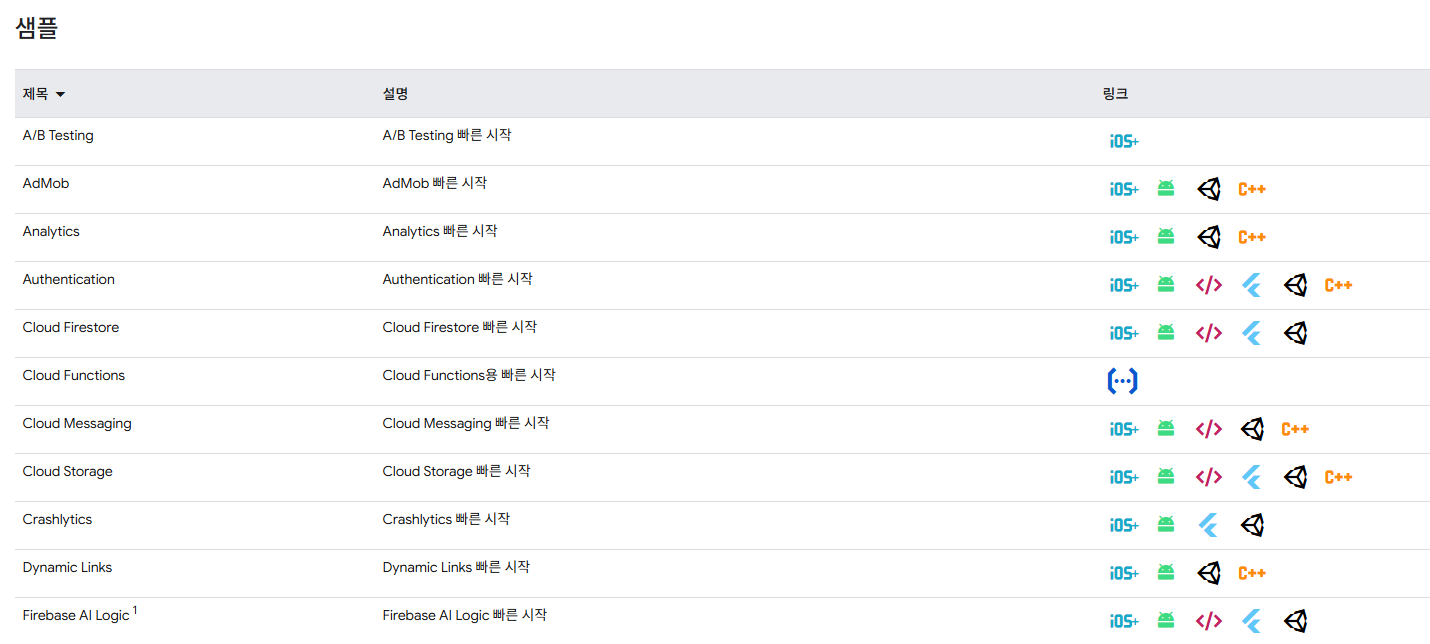Viewport: 1430px width, 644px height.
Task: Open the Unity sample for Firebase AI Logic
Action: point(1296,621)
